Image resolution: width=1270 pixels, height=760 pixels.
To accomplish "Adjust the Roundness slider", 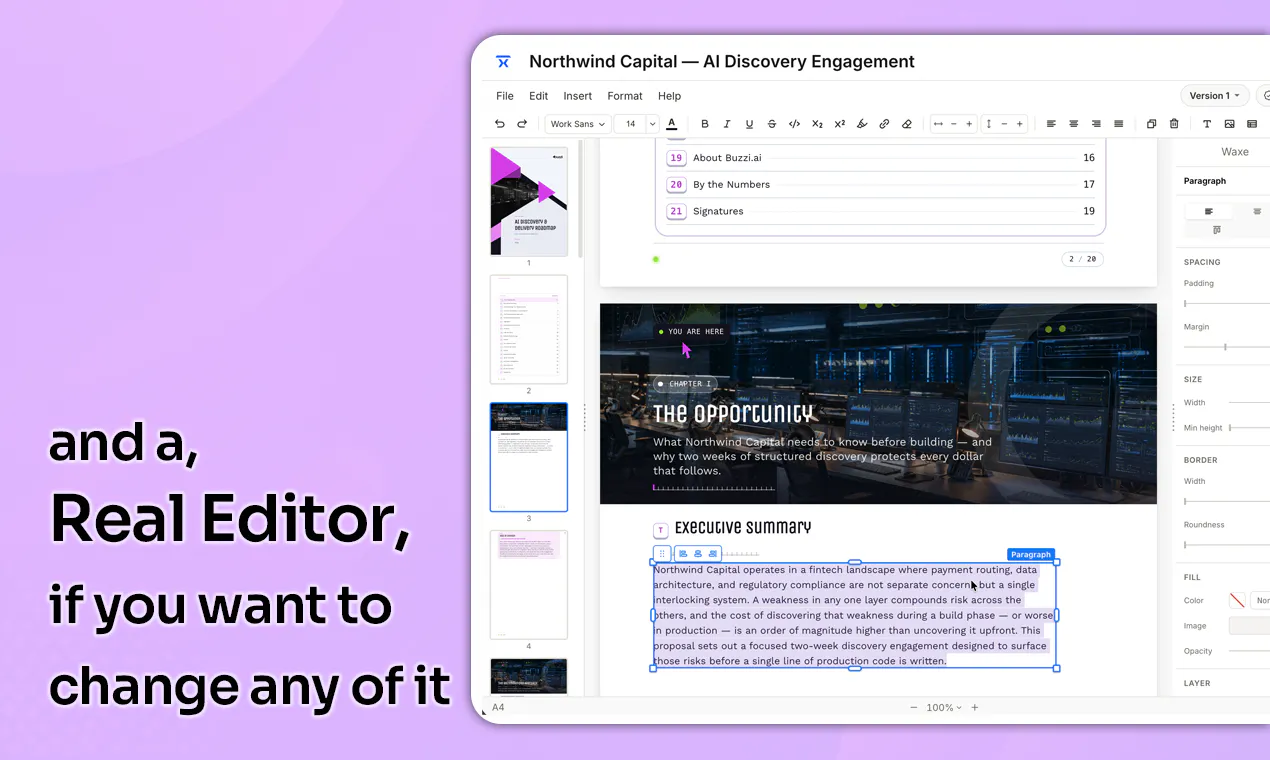I will [1227, 545].
